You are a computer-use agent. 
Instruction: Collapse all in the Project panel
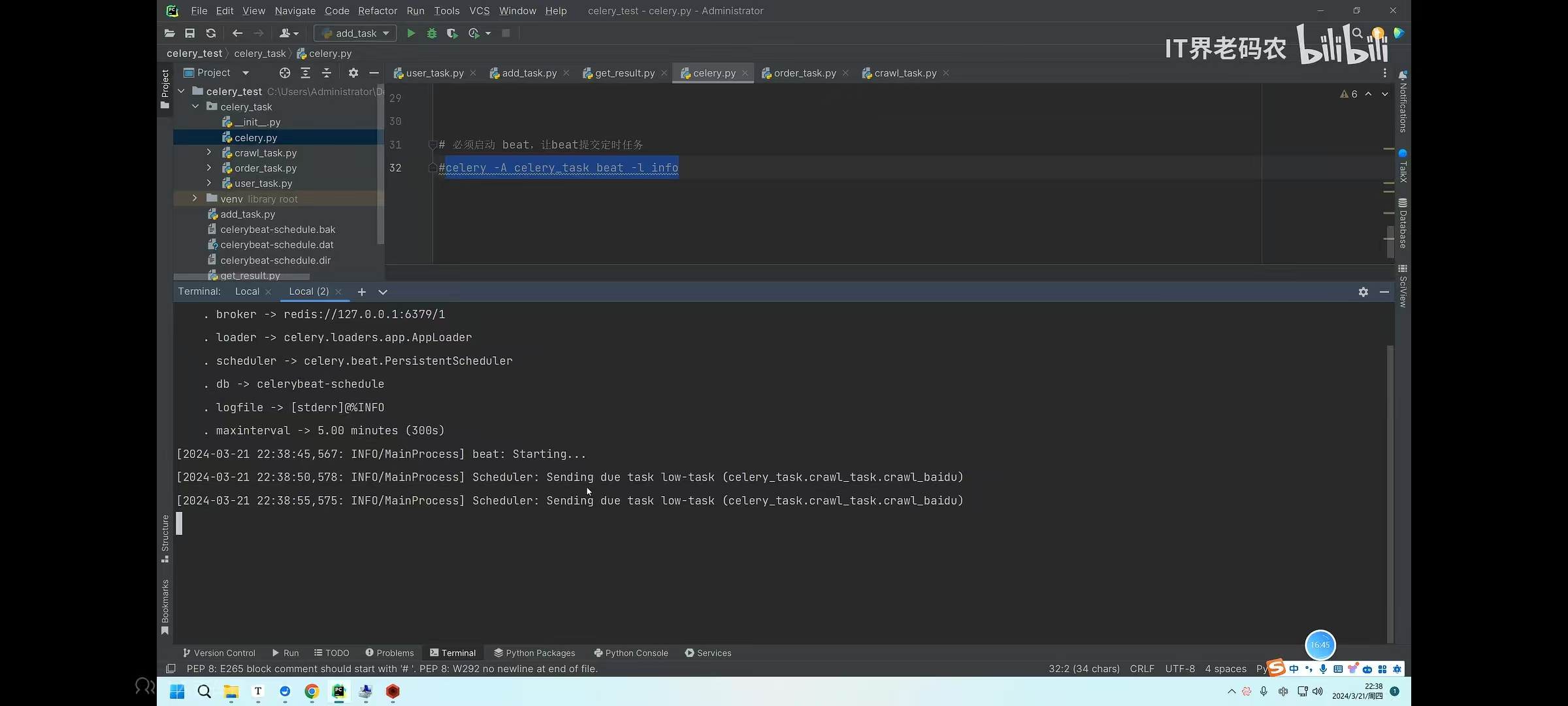[x=327, y=73]
